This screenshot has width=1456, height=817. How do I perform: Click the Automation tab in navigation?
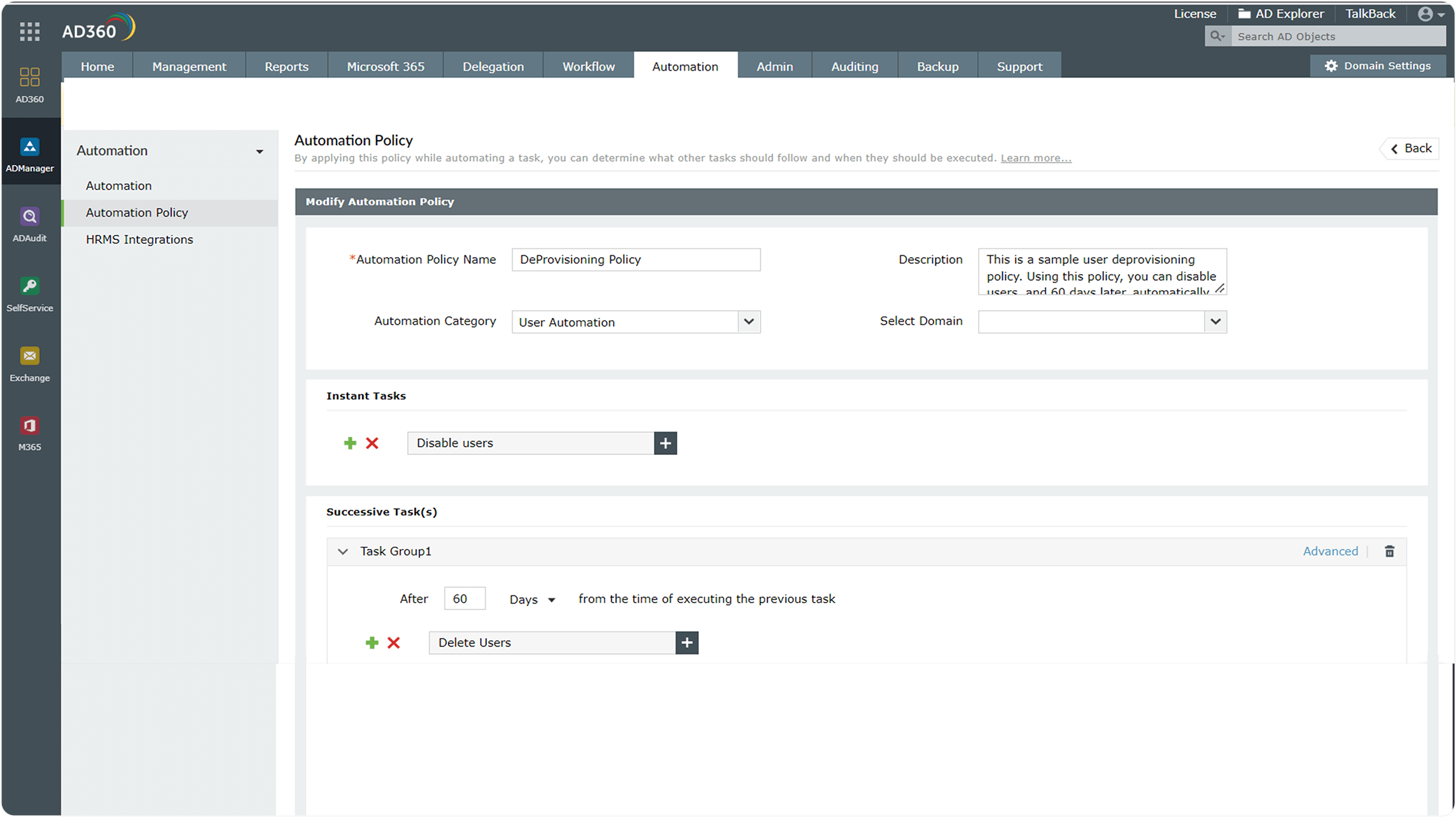point(684,66)
